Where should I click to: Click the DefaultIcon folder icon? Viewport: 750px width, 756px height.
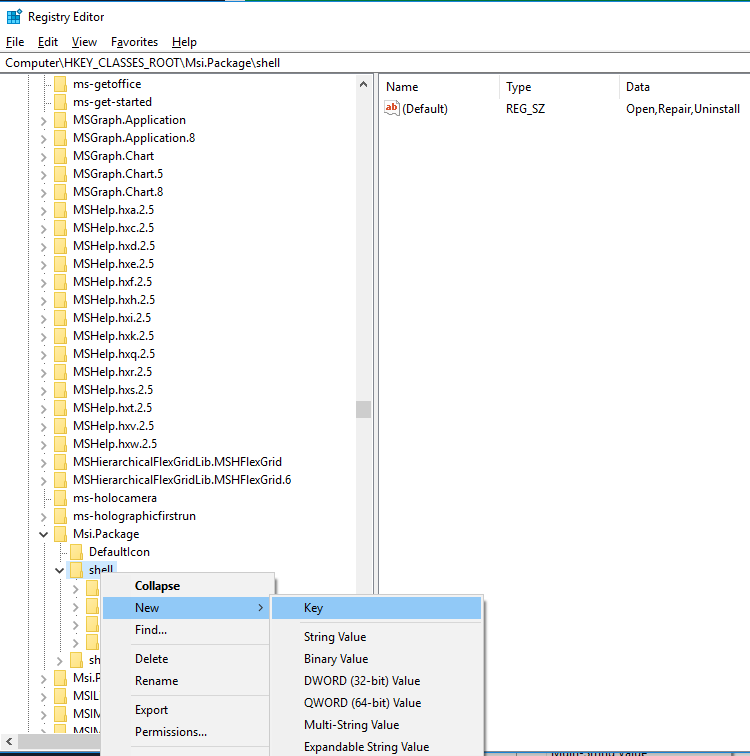point(77,552)
